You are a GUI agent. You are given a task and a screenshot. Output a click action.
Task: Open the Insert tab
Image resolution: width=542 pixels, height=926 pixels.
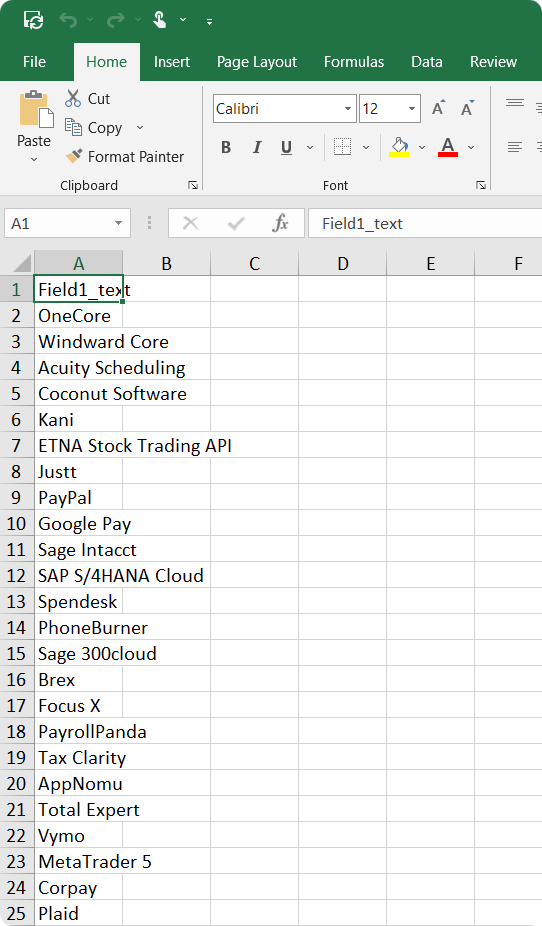(172, 62)
